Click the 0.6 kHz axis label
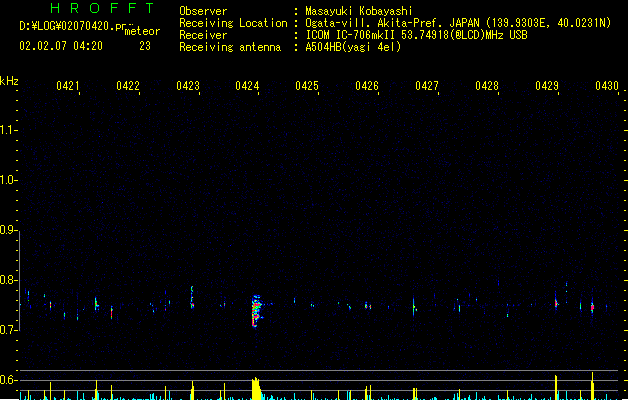 (8, 380)
